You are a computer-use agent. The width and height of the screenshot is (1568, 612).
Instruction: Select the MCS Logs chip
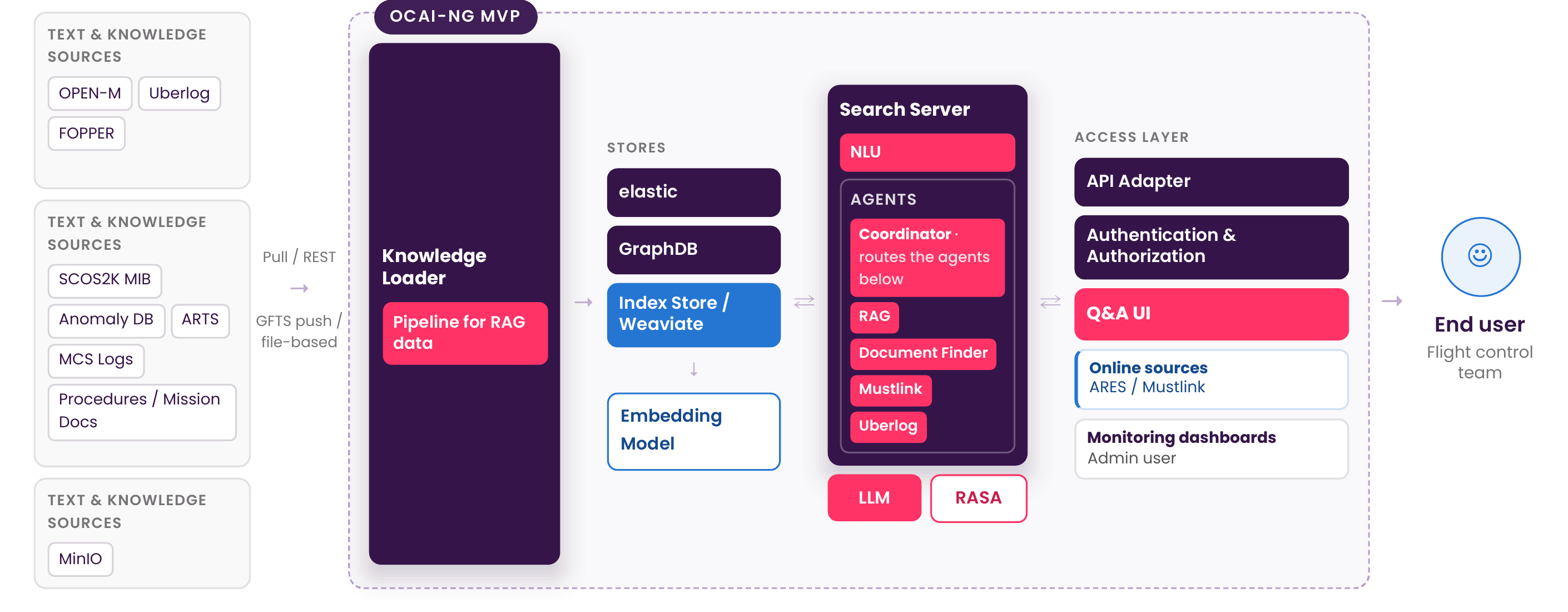[x=96, y=361]
